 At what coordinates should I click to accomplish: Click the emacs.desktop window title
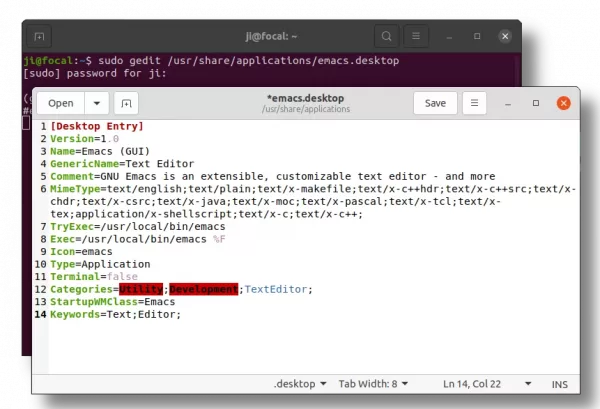click(306, 98)
